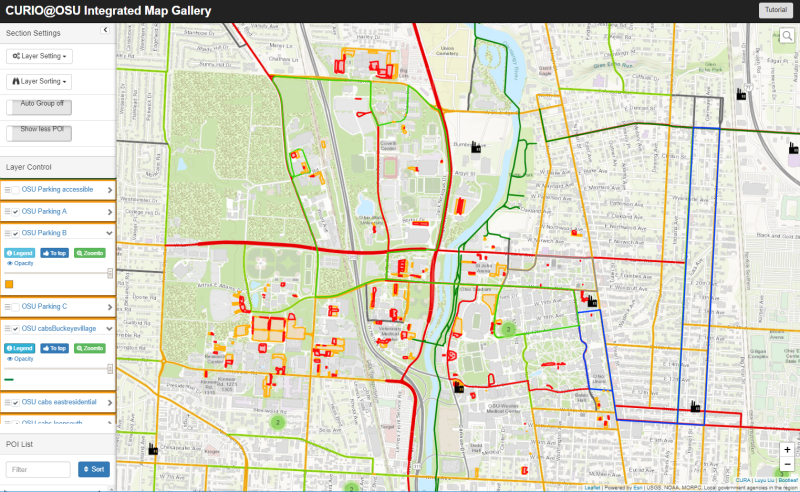This screenshot has height=492, width=800.
Task: Click the Layer Control panel heading
Action: click(x=29, y=167)
